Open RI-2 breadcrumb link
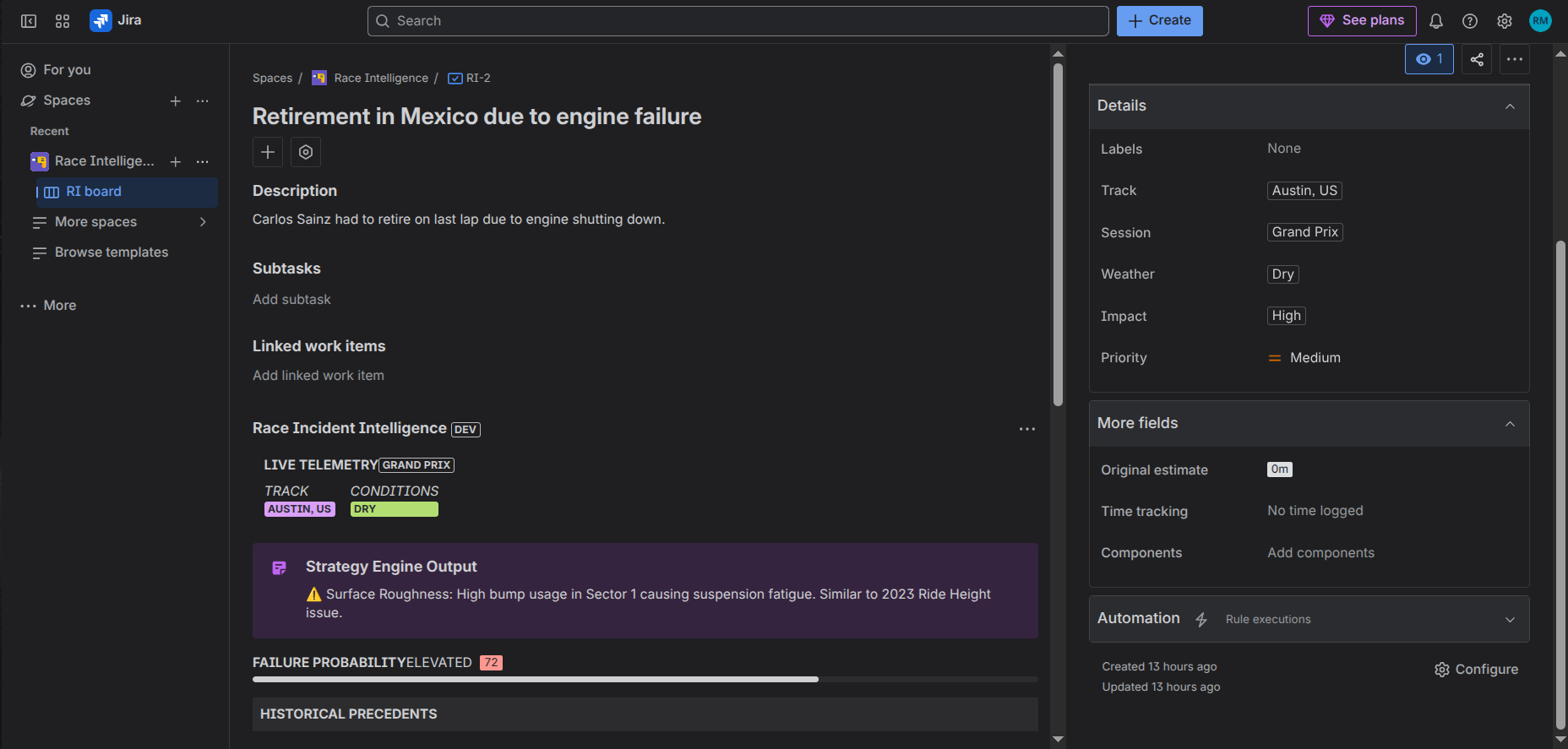The image size is (1568, 749). tap(478, 79)
